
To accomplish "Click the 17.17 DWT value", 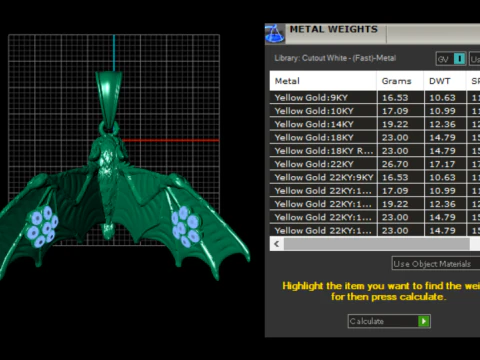I will [442, 164].
